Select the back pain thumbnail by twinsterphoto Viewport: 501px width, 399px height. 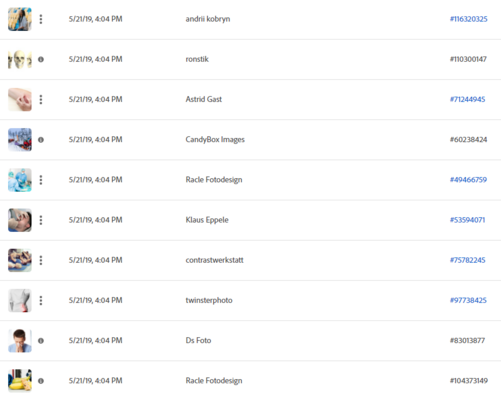click(20, 300)
